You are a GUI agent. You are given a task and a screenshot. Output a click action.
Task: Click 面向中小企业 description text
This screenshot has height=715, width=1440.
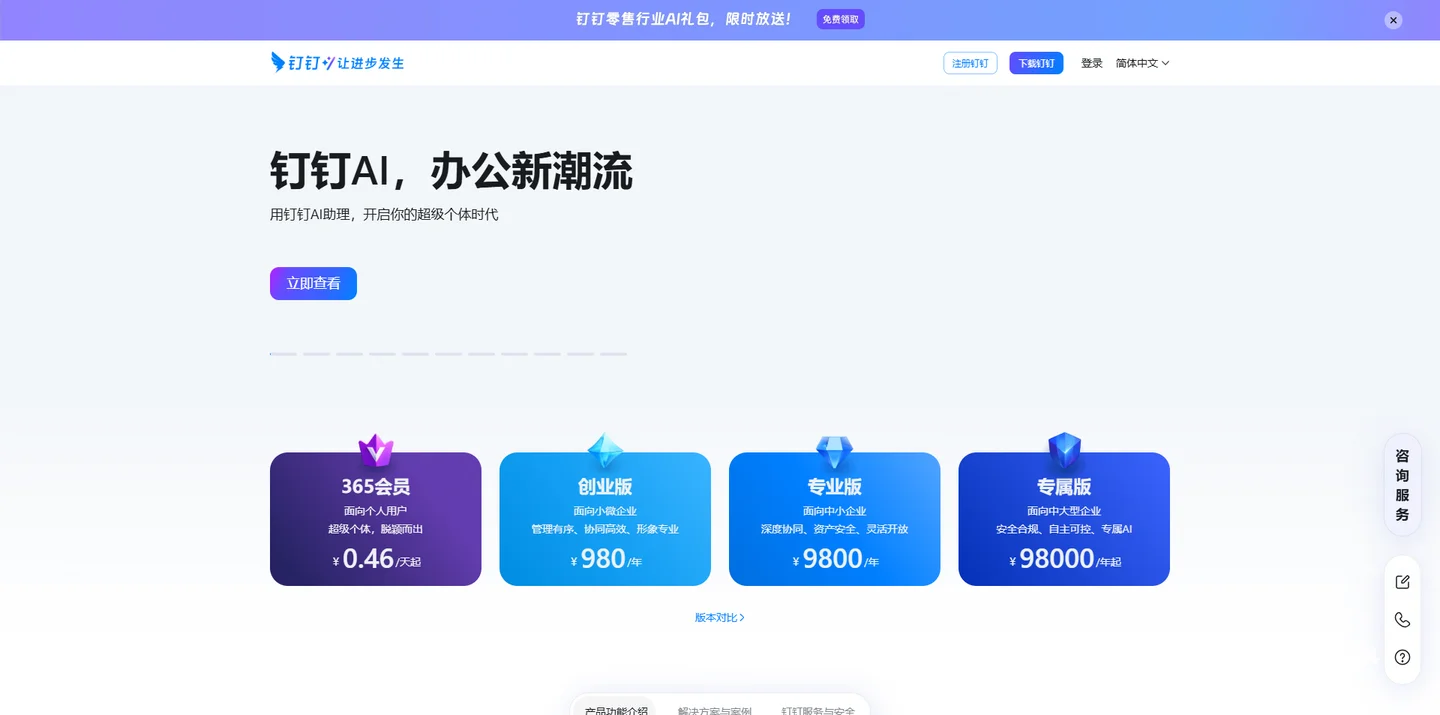pyautogui.click(x=834, y=511)
